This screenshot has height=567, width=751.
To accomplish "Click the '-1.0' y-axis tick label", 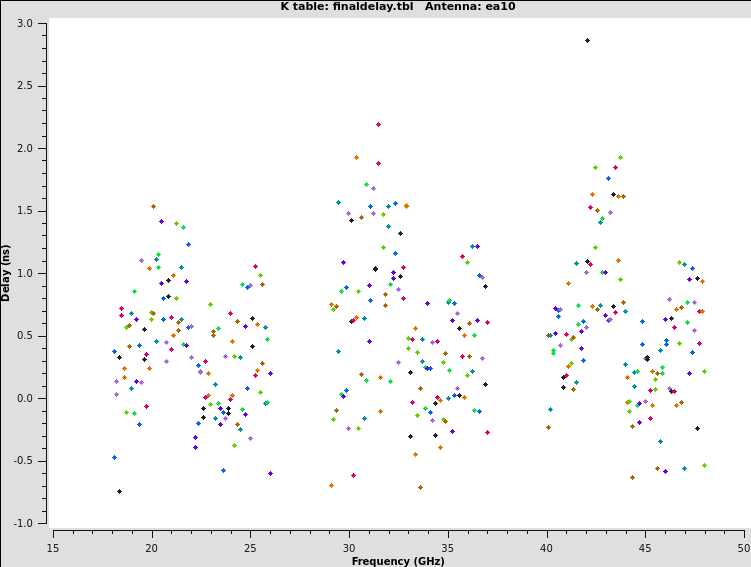I will point(24,523).
